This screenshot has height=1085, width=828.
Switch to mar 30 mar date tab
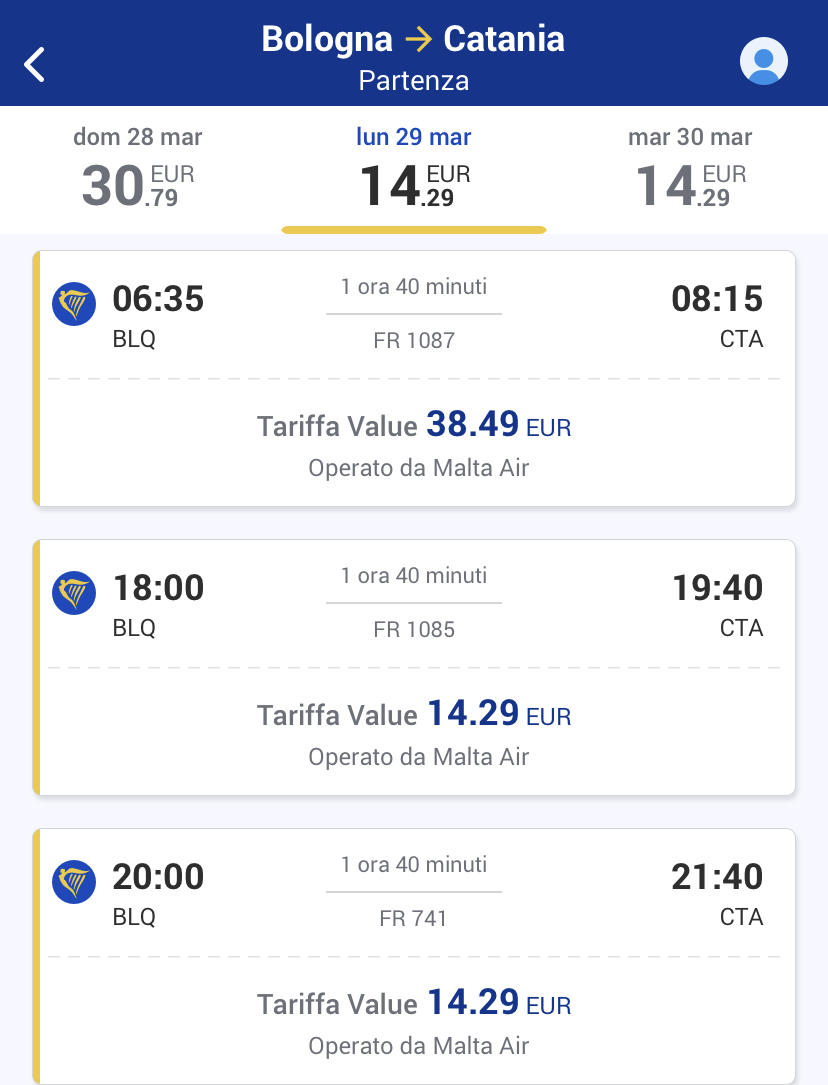click(x=690, y=170)
